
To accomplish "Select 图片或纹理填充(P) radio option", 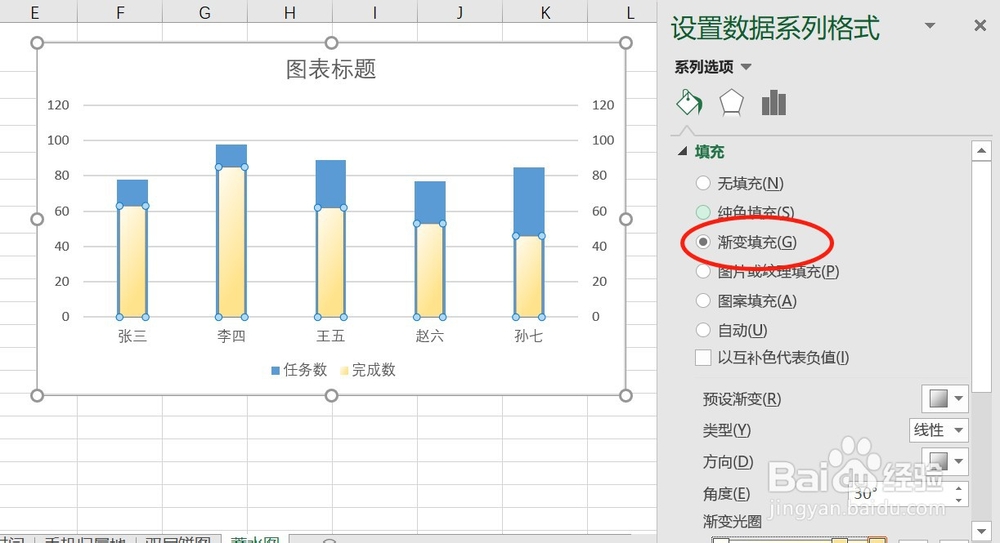I will (x=703, y=271).
